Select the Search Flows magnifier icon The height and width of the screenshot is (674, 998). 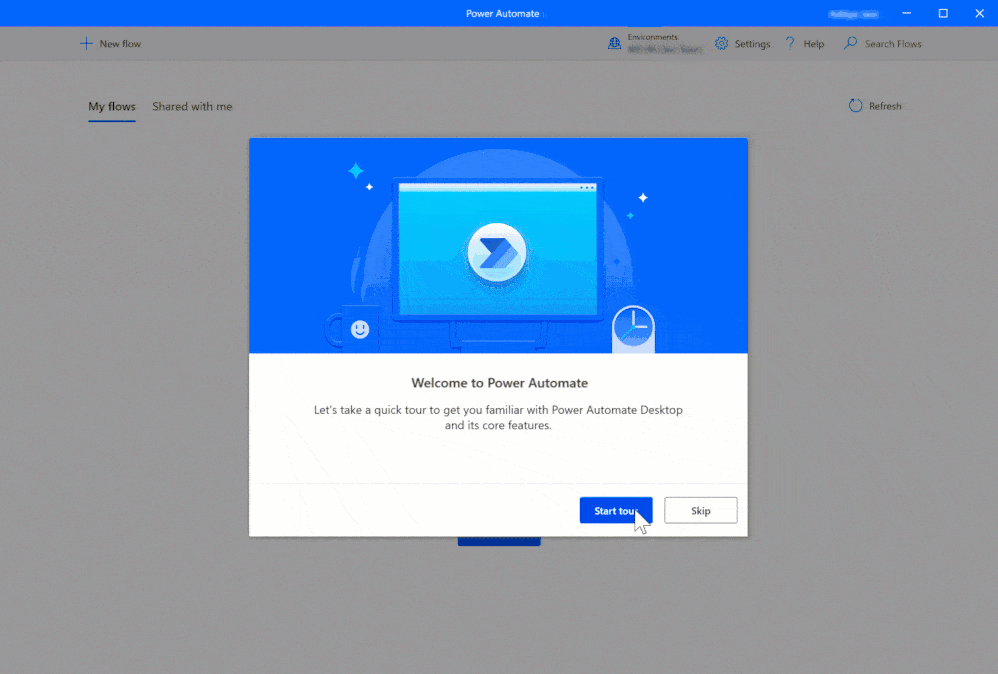point(849,43)
